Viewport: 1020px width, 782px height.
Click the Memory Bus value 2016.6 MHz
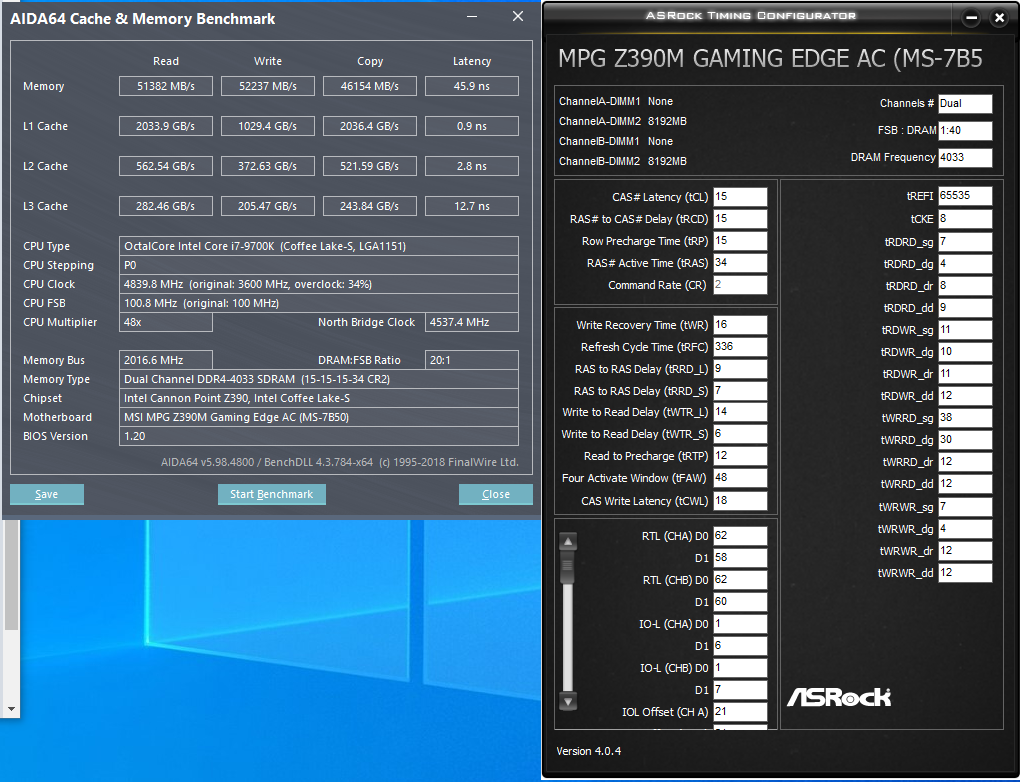pos(166,360)
